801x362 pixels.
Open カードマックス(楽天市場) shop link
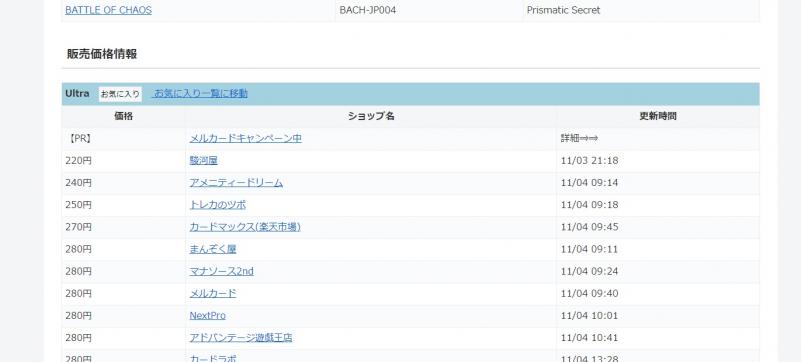click(245, 227)
